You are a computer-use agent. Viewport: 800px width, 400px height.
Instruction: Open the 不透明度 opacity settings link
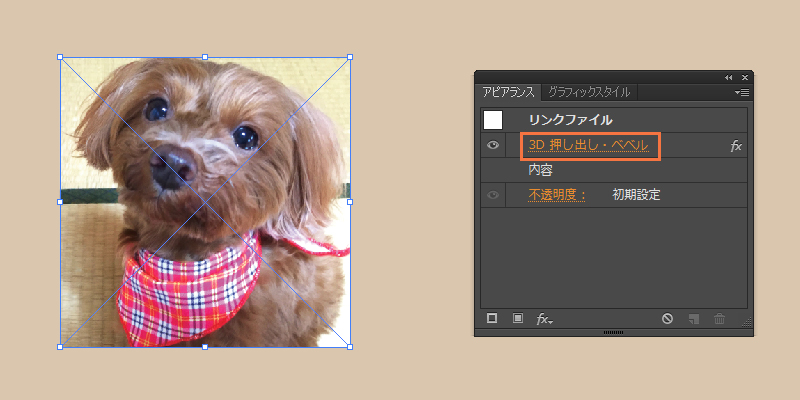557,195
